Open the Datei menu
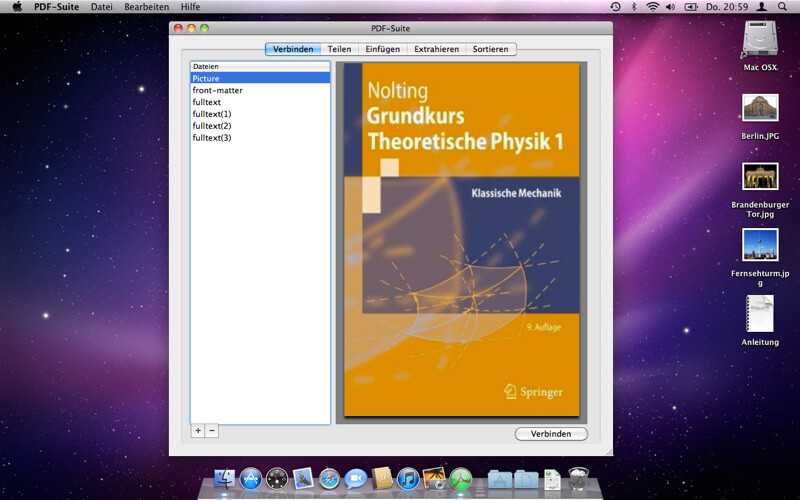 pos(102,7)
